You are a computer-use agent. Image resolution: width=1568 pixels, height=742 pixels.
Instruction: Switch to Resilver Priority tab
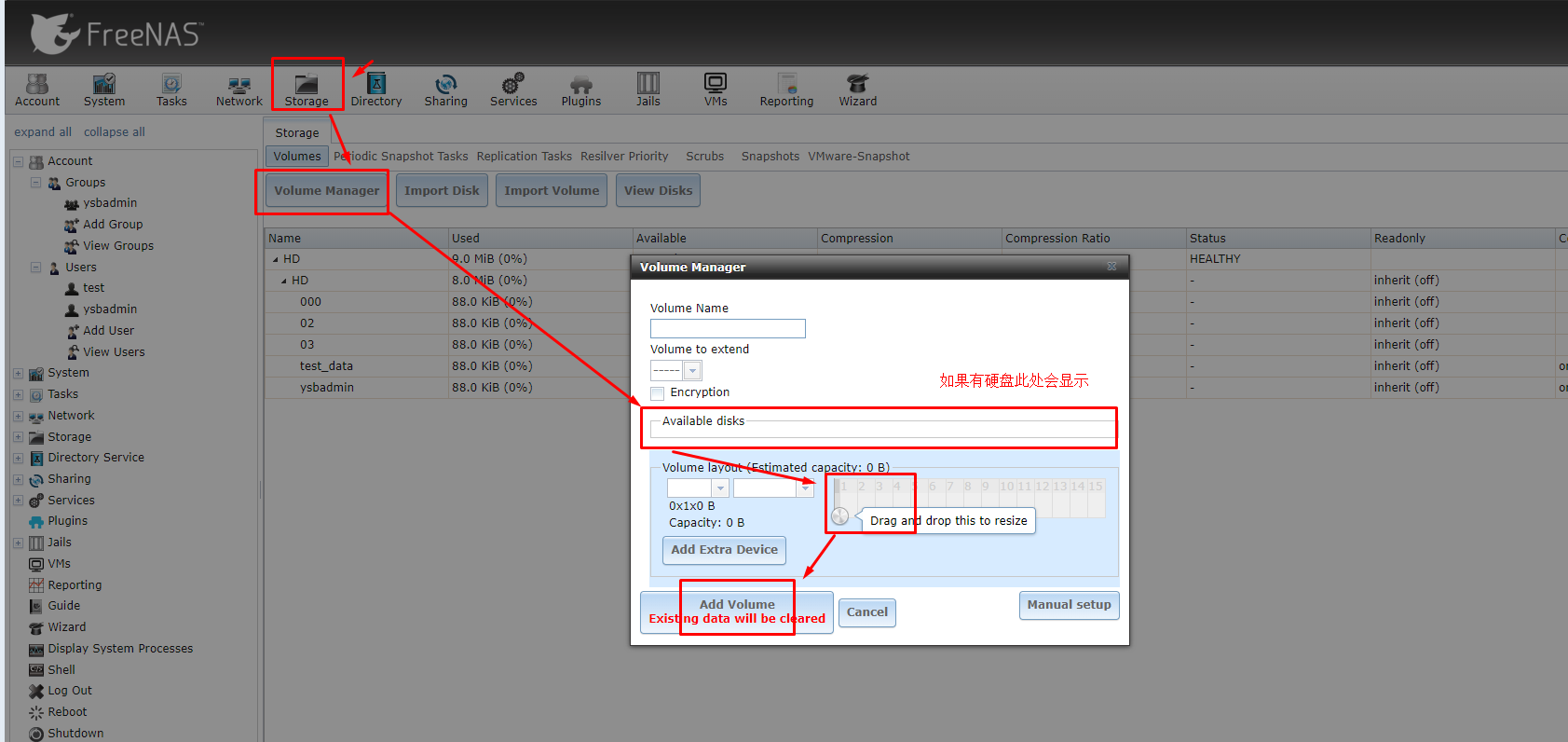pyautogui.click(x=624, y=157)
